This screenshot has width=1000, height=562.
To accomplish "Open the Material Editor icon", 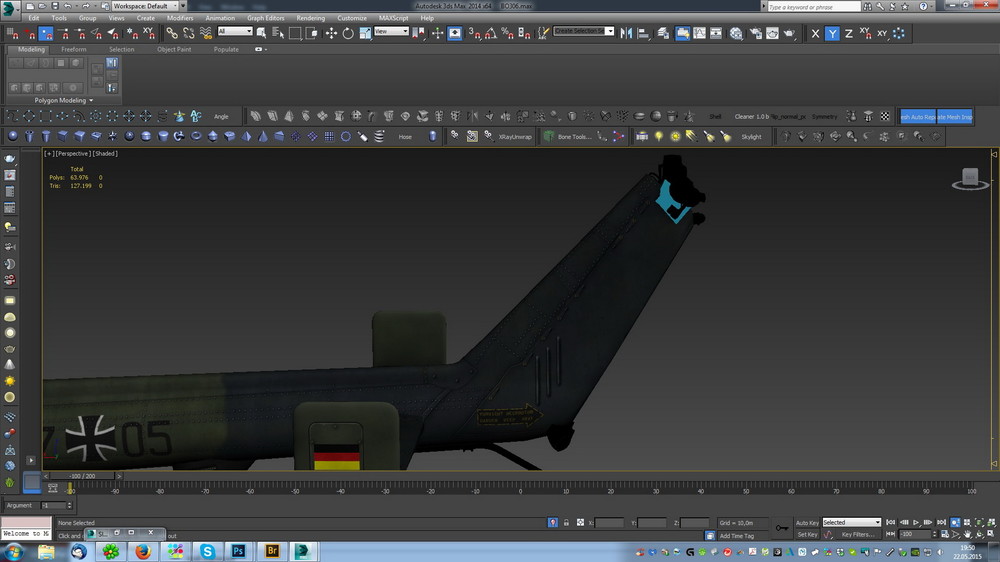I will click(735, 33).
